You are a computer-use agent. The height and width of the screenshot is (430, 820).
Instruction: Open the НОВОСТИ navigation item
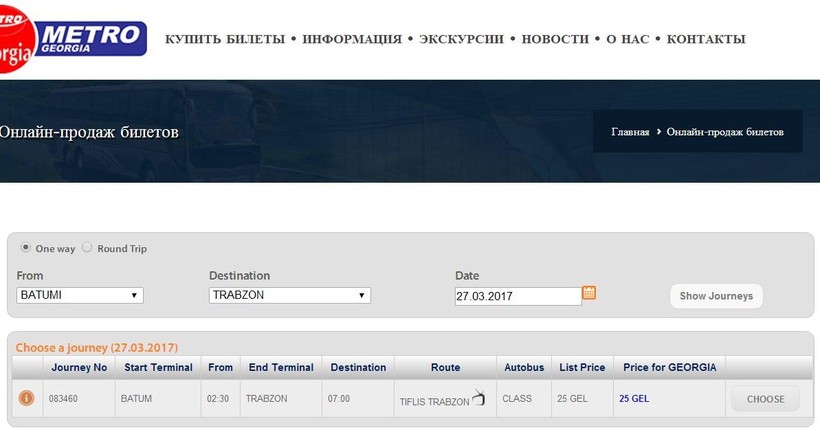(555, 39)
